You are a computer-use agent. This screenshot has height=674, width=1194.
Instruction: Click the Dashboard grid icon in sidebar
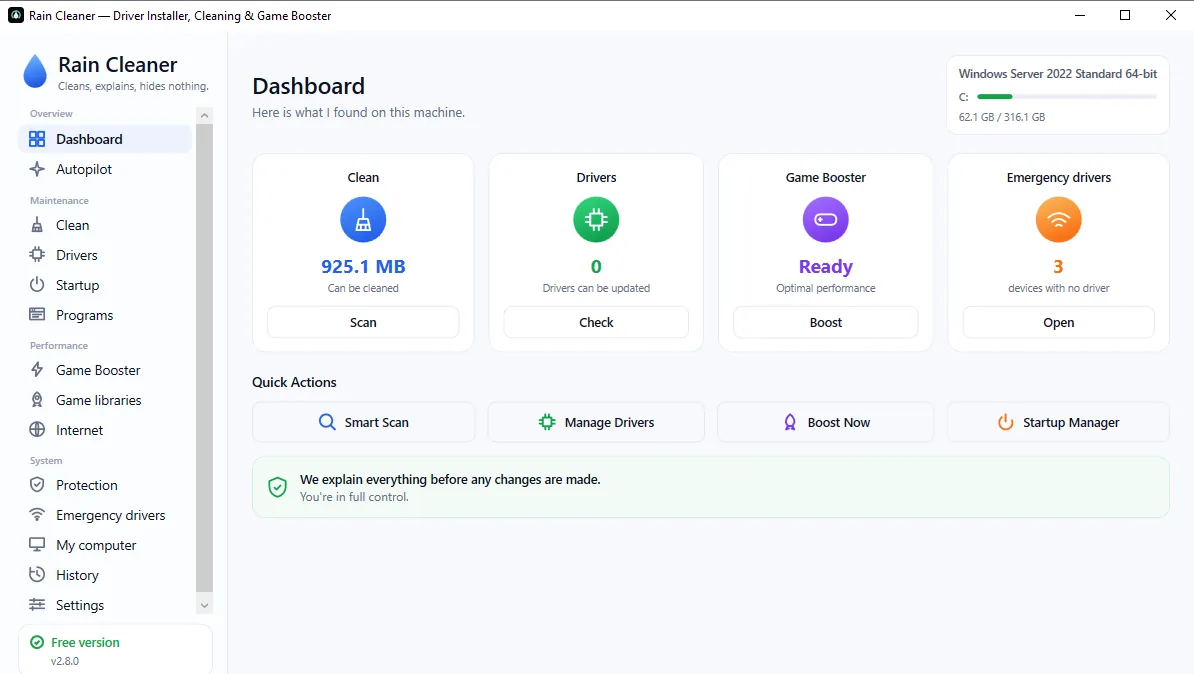coord(37,139)
